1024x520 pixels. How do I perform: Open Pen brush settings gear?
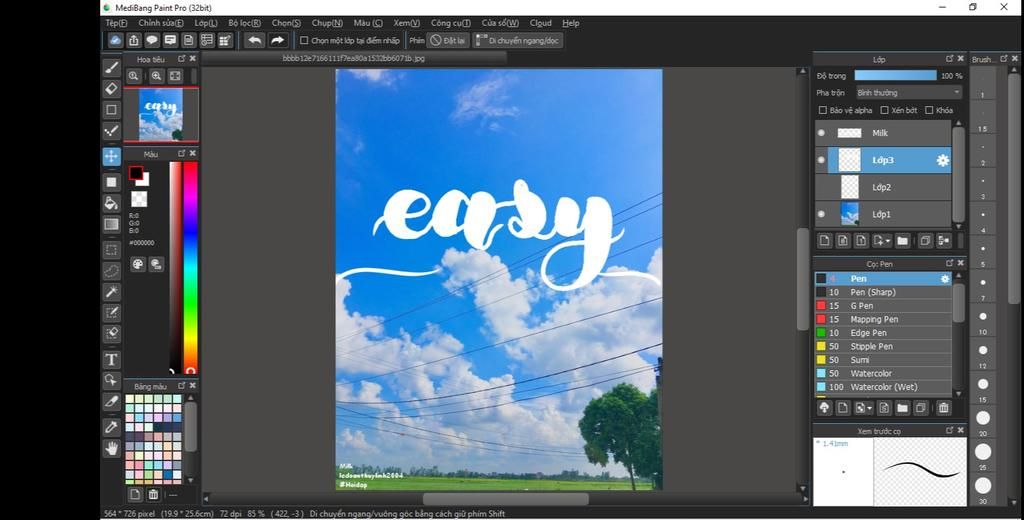point(944,279)
